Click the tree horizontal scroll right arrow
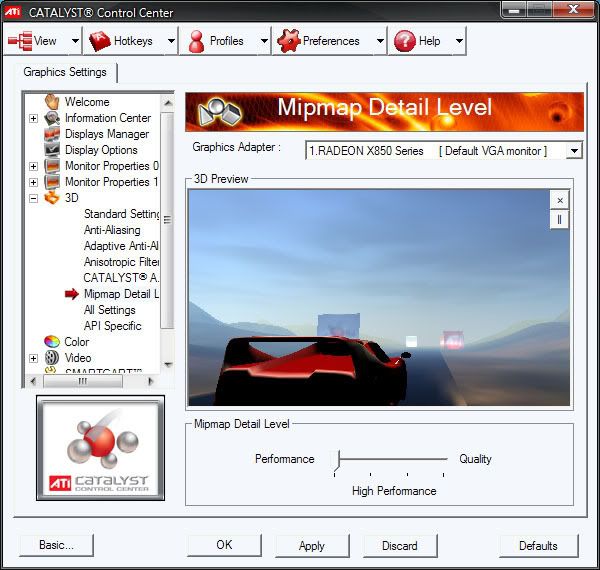The width and height of the screenshot is (600, 570). [x=150, y=381]
